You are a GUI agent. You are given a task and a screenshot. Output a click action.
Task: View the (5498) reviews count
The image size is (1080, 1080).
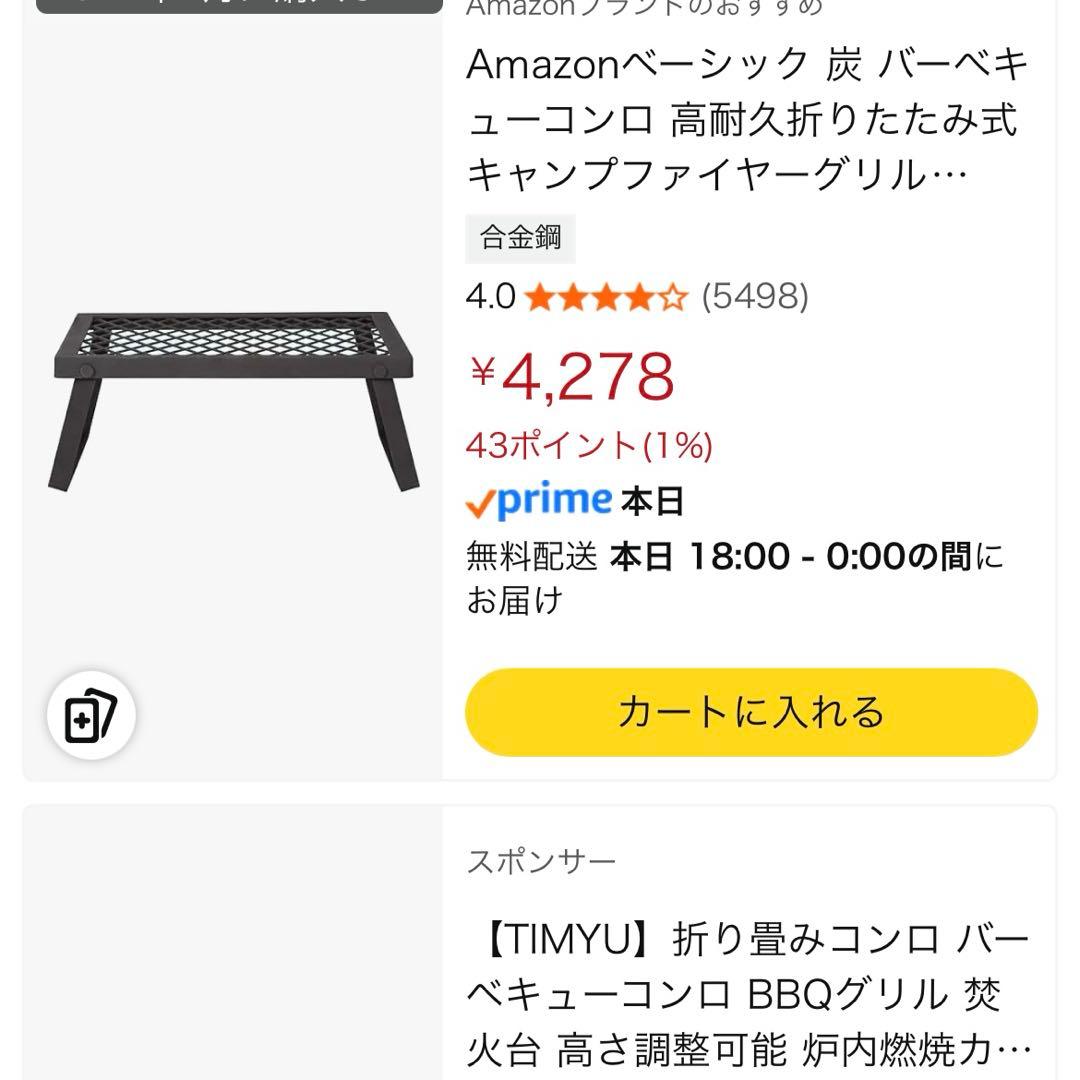tap(755, 297)
